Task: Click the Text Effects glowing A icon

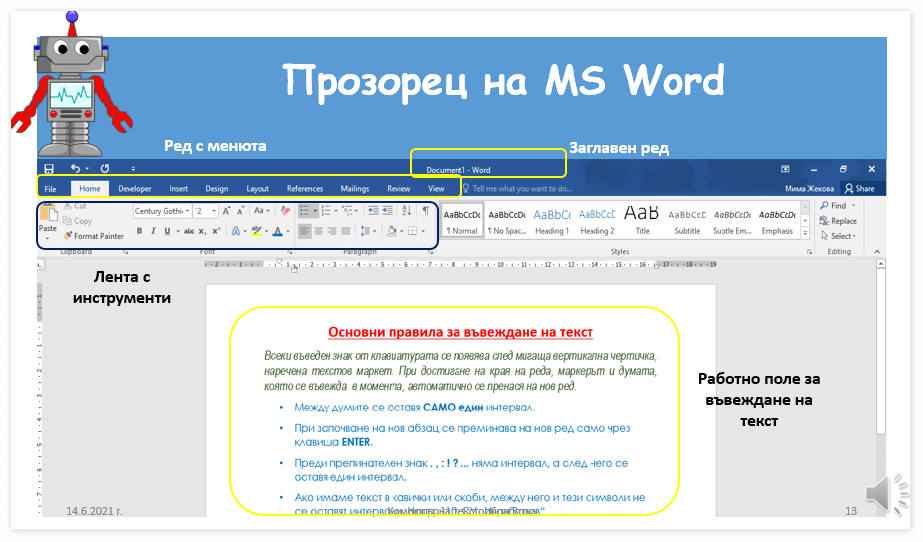Action: click(x=235, y=231)
